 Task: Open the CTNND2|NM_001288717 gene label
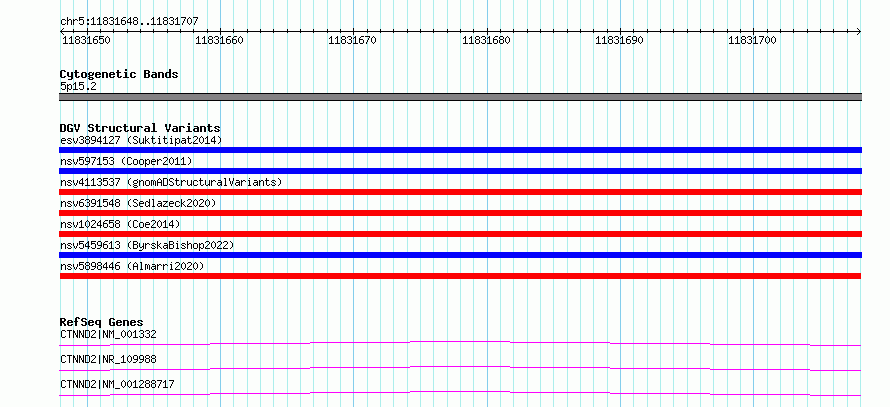117,384
